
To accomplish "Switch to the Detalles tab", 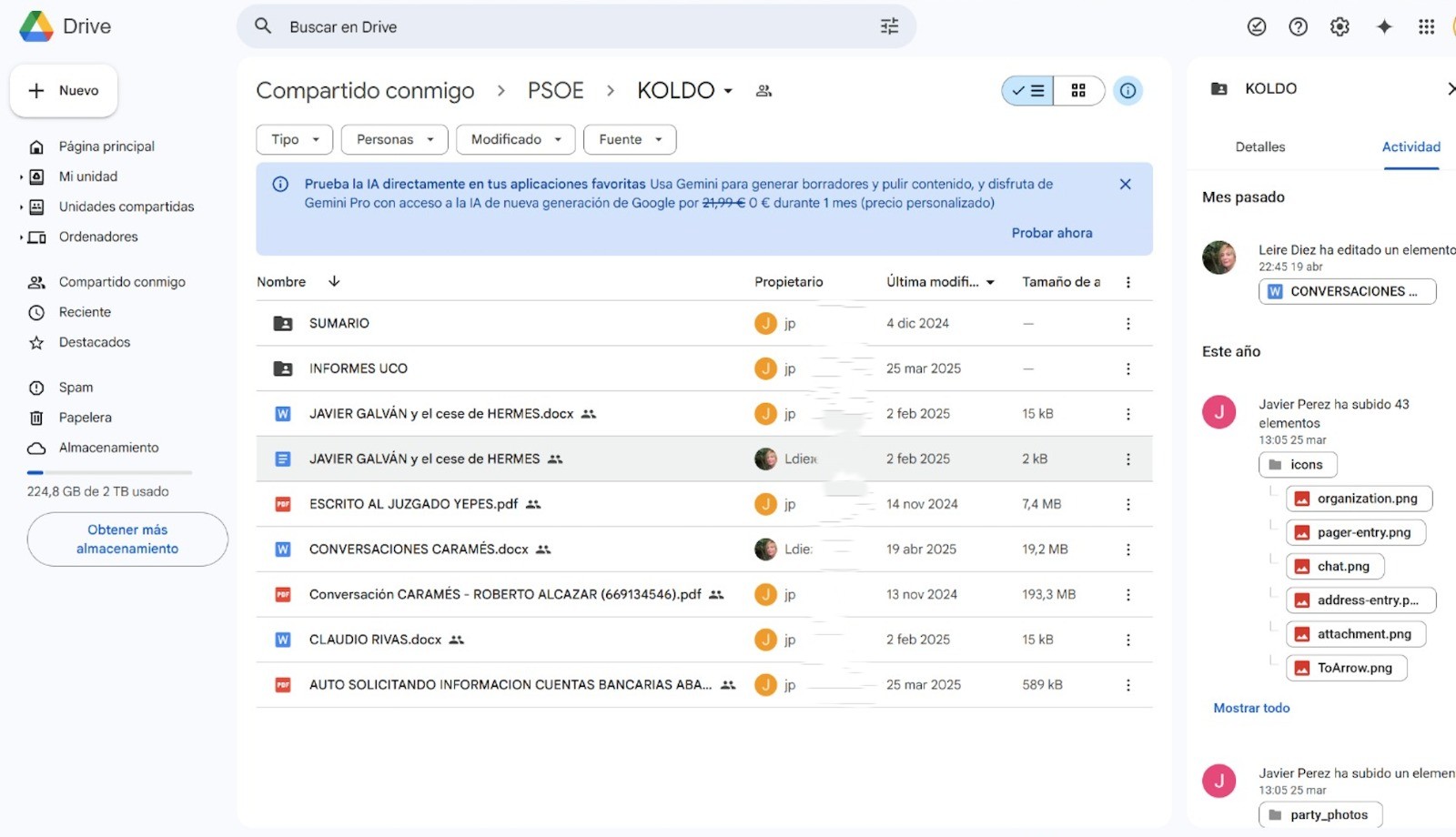I will (1259, 147).
